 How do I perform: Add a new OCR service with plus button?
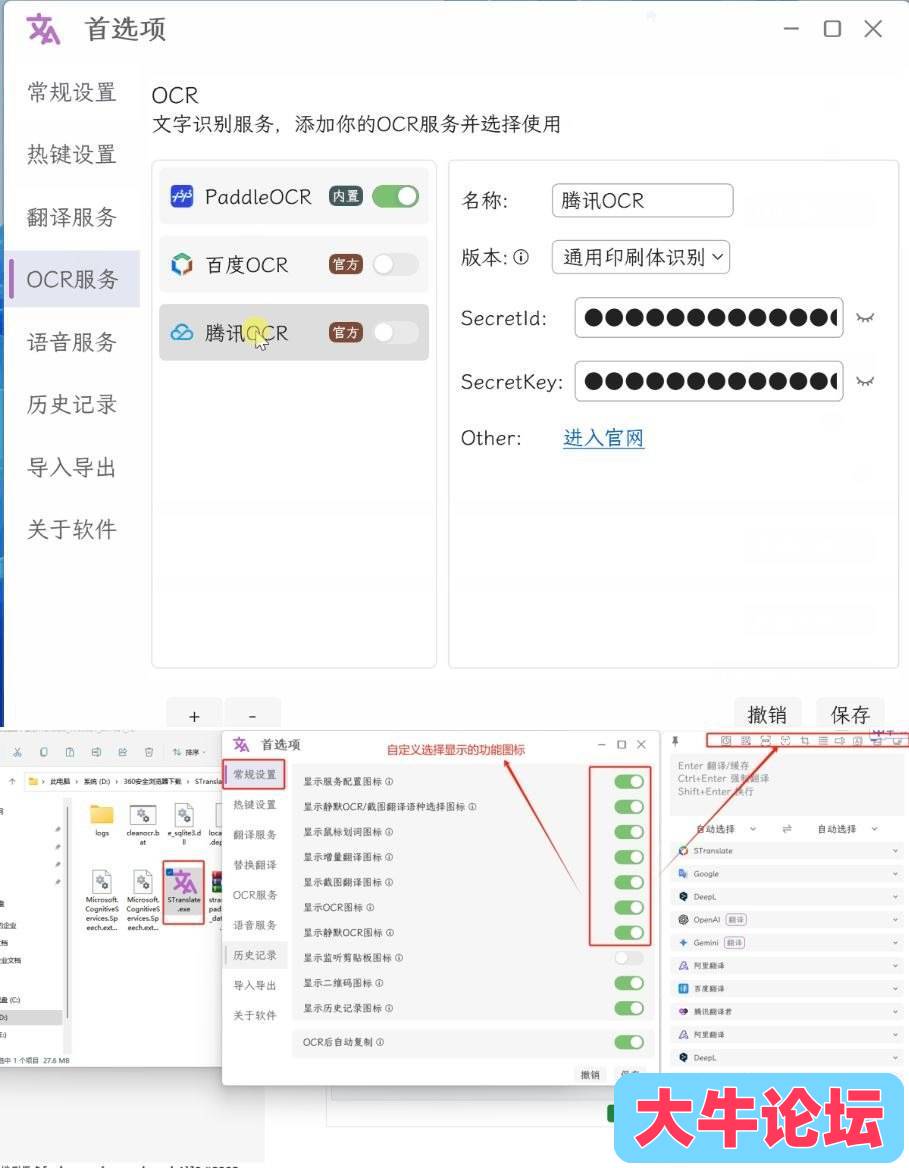coord(194,714)
